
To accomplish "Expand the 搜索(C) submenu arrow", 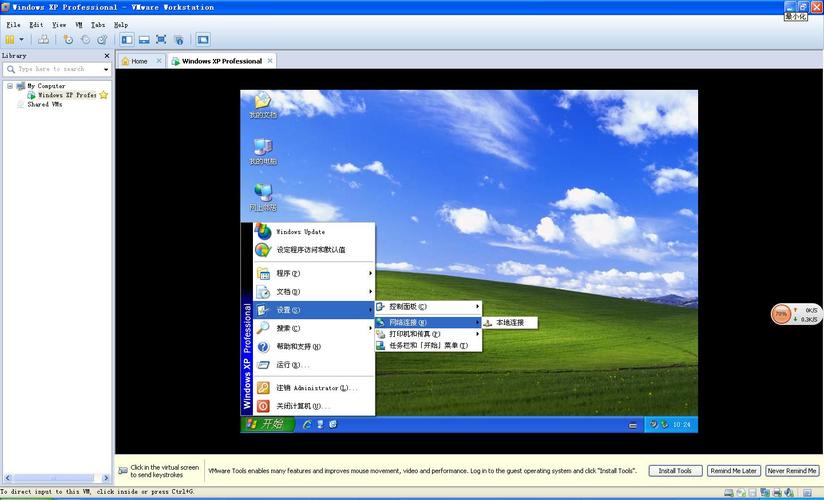I will [x=370, y=328].
